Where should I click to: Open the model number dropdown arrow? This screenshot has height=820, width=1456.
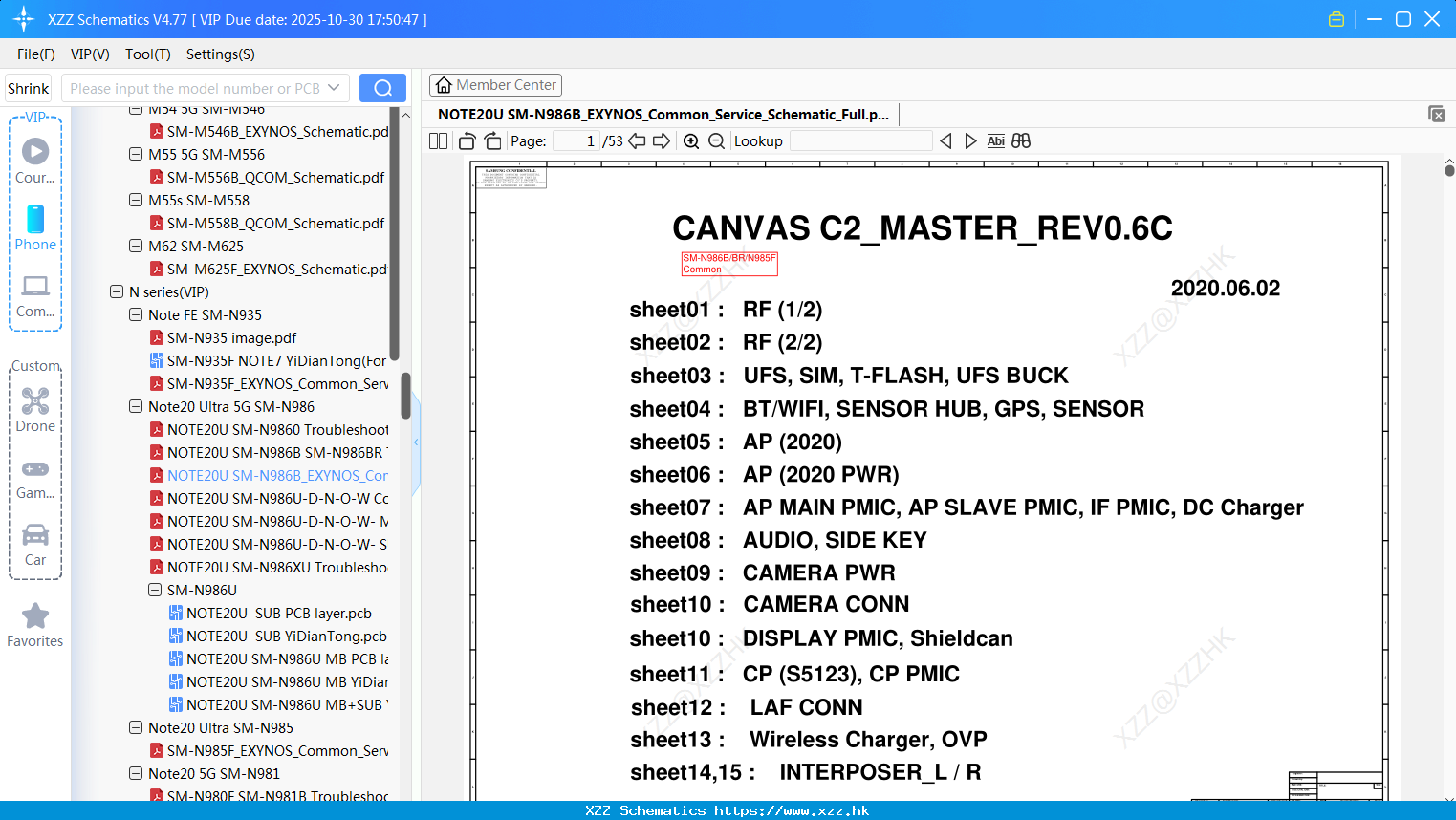point(334,88)
